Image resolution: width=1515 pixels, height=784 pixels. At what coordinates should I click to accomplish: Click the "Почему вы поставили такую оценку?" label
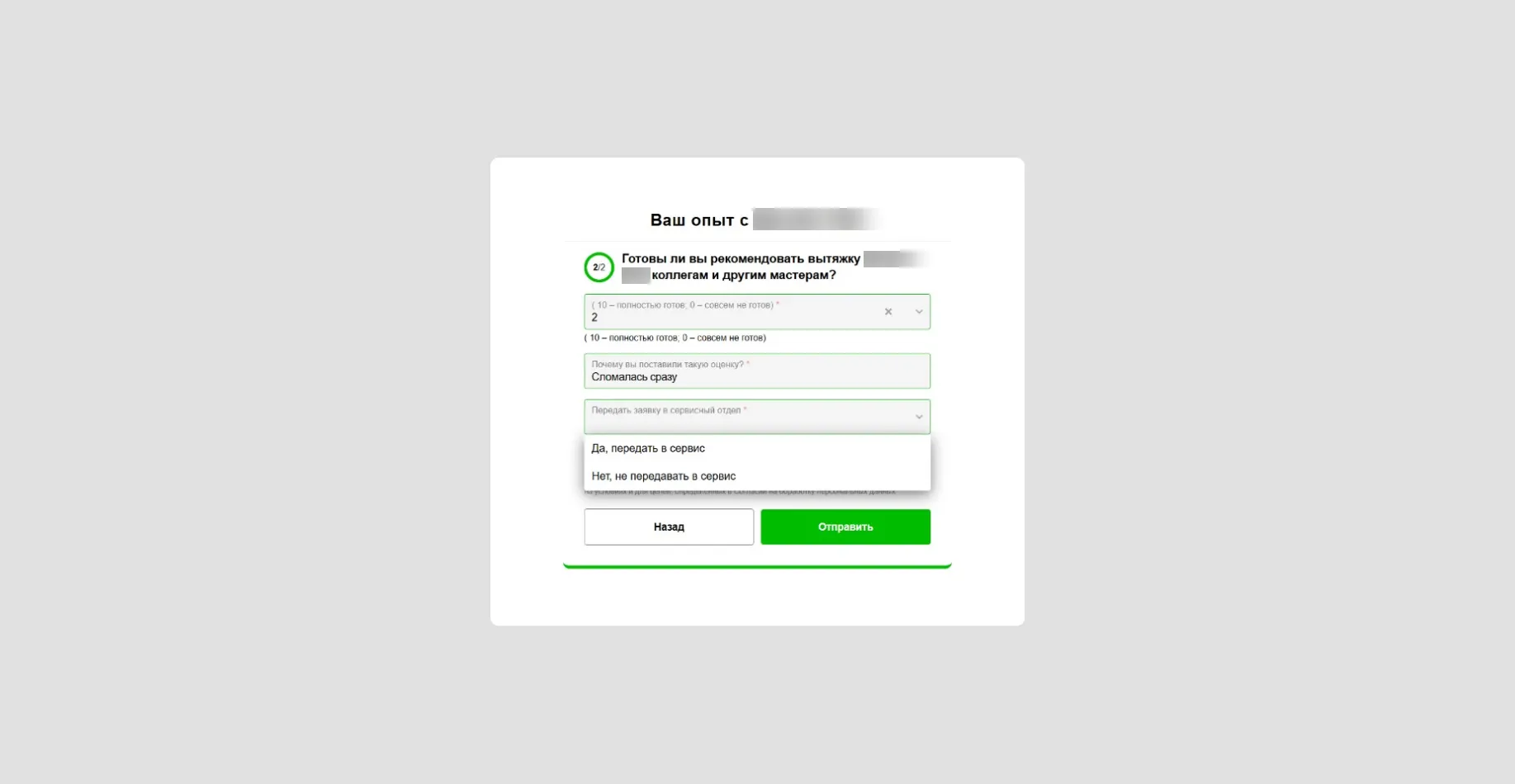tap(668, 364)
